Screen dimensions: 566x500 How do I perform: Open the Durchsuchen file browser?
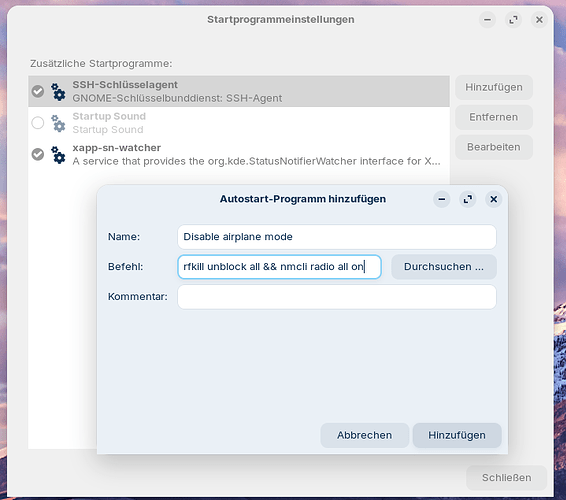[x=444, y=267]
